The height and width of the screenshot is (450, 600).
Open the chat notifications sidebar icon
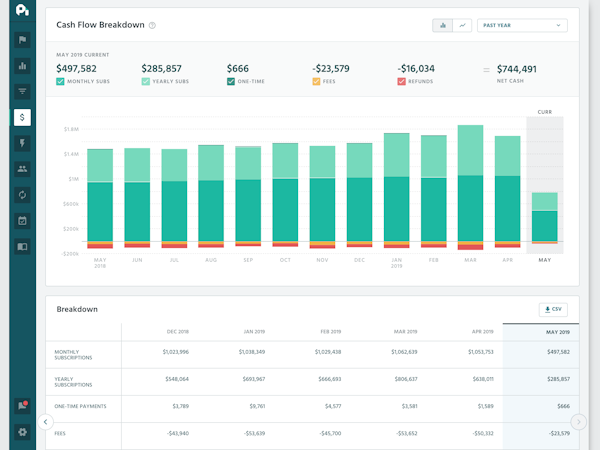[x=22, y=406]
